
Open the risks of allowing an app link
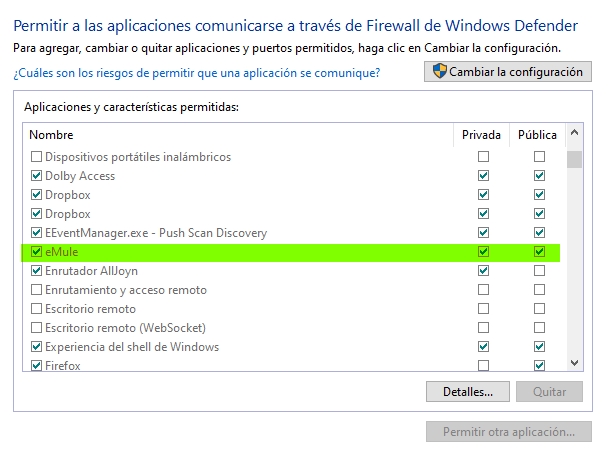pos(197,73)
